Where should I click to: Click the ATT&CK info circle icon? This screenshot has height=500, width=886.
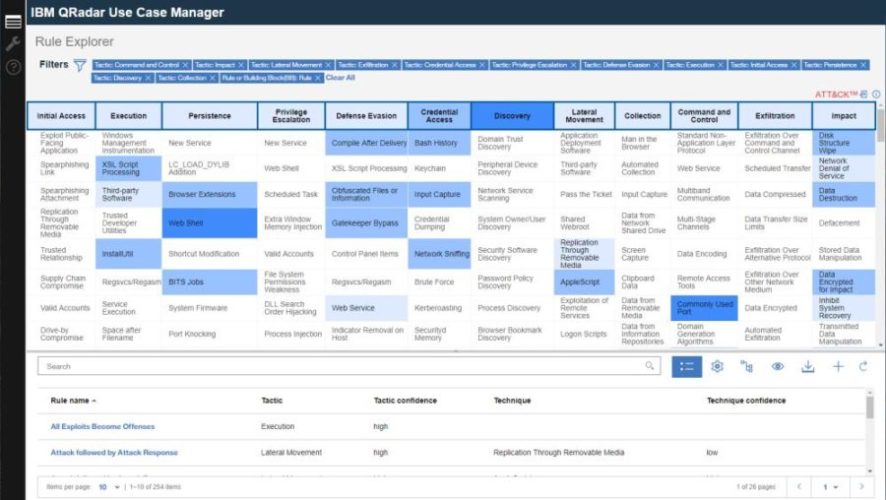tap(876, 94)
